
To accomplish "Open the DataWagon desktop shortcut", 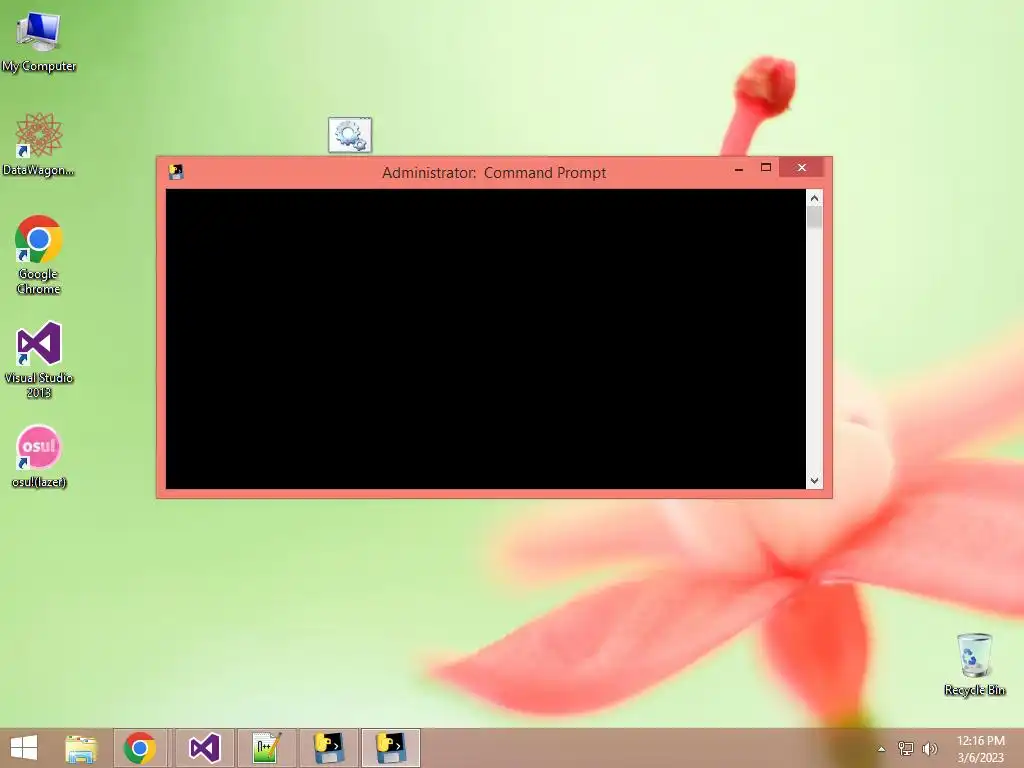I will pos(39,144).
